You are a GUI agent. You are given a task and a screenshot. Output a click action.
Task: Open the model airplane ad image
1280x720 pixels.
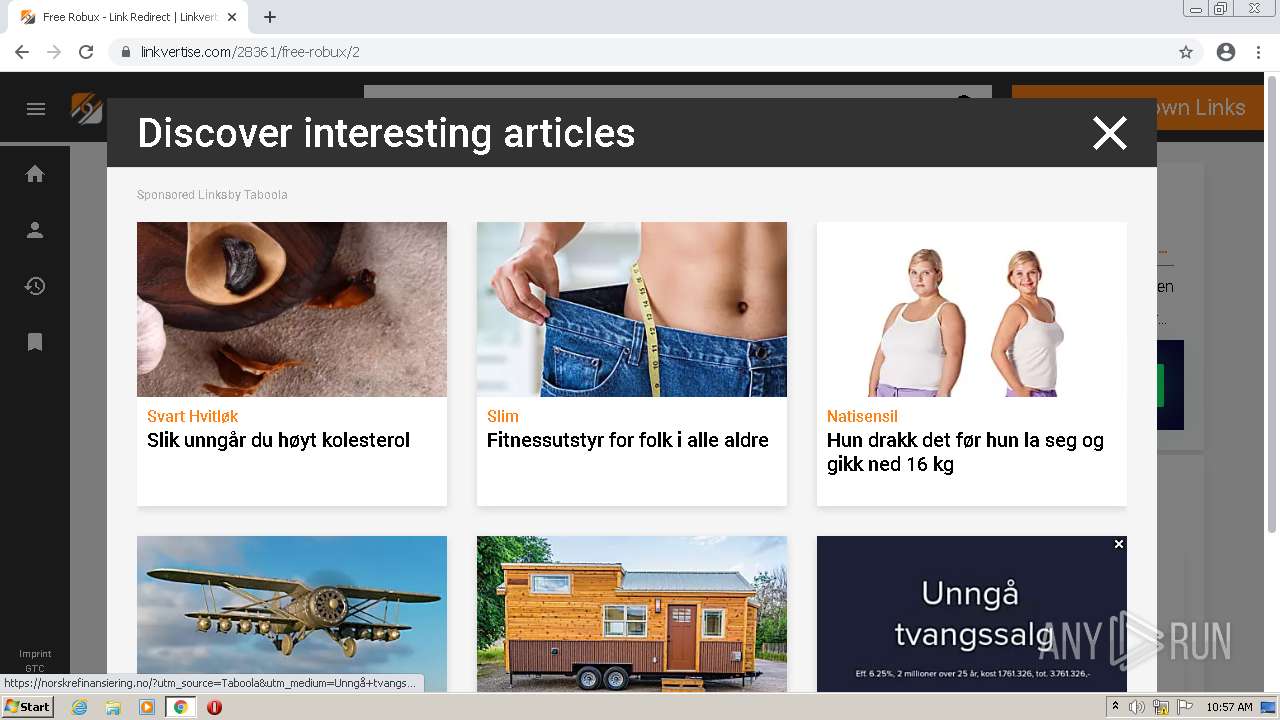coord(292,613)
